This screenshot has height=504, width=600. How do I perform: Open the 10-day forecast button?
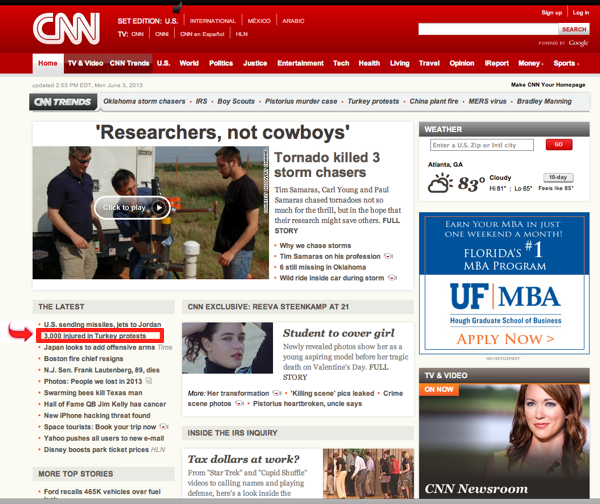[558, 177]
